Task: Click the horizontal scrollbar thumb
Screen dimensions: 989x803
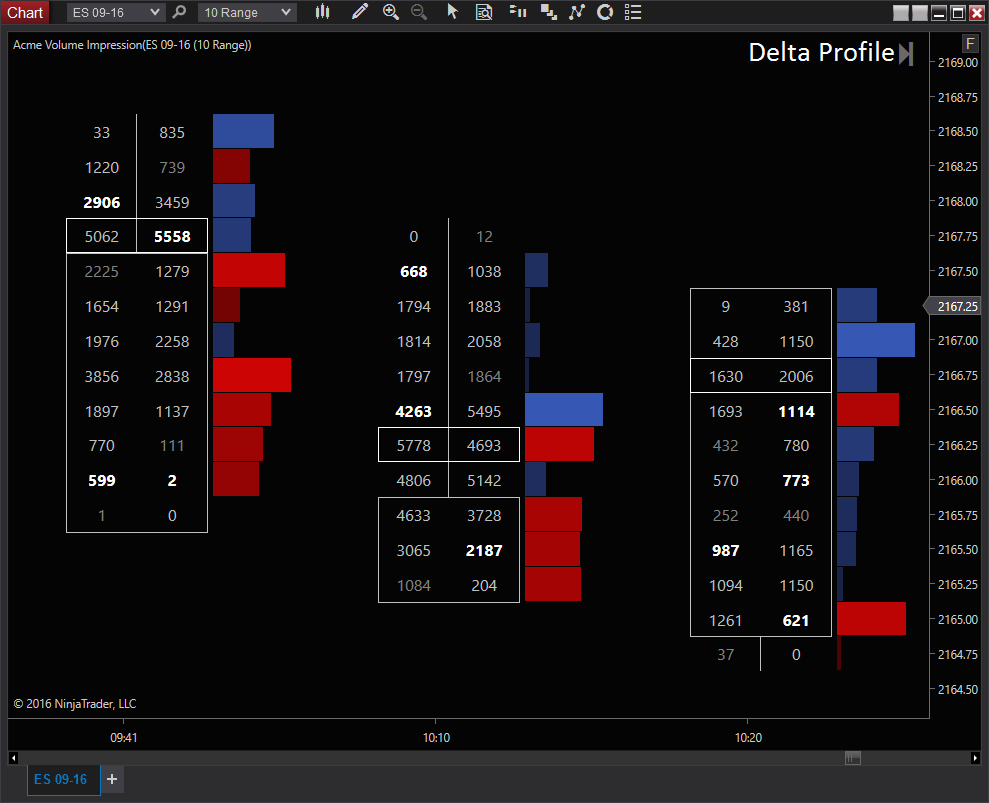Action: tap(853, 758)
